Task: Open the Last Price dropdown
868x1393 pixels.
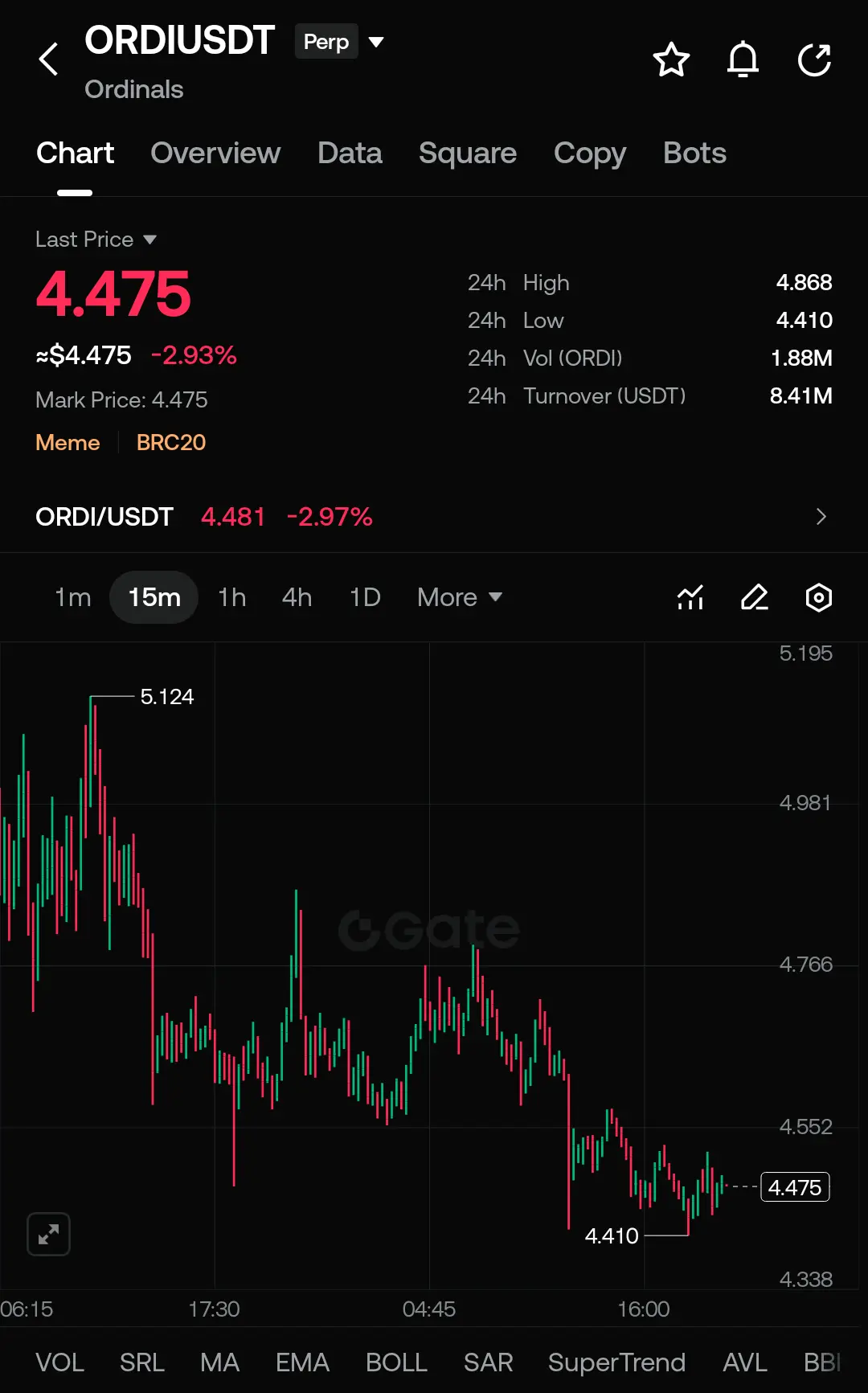Action: 96,240
